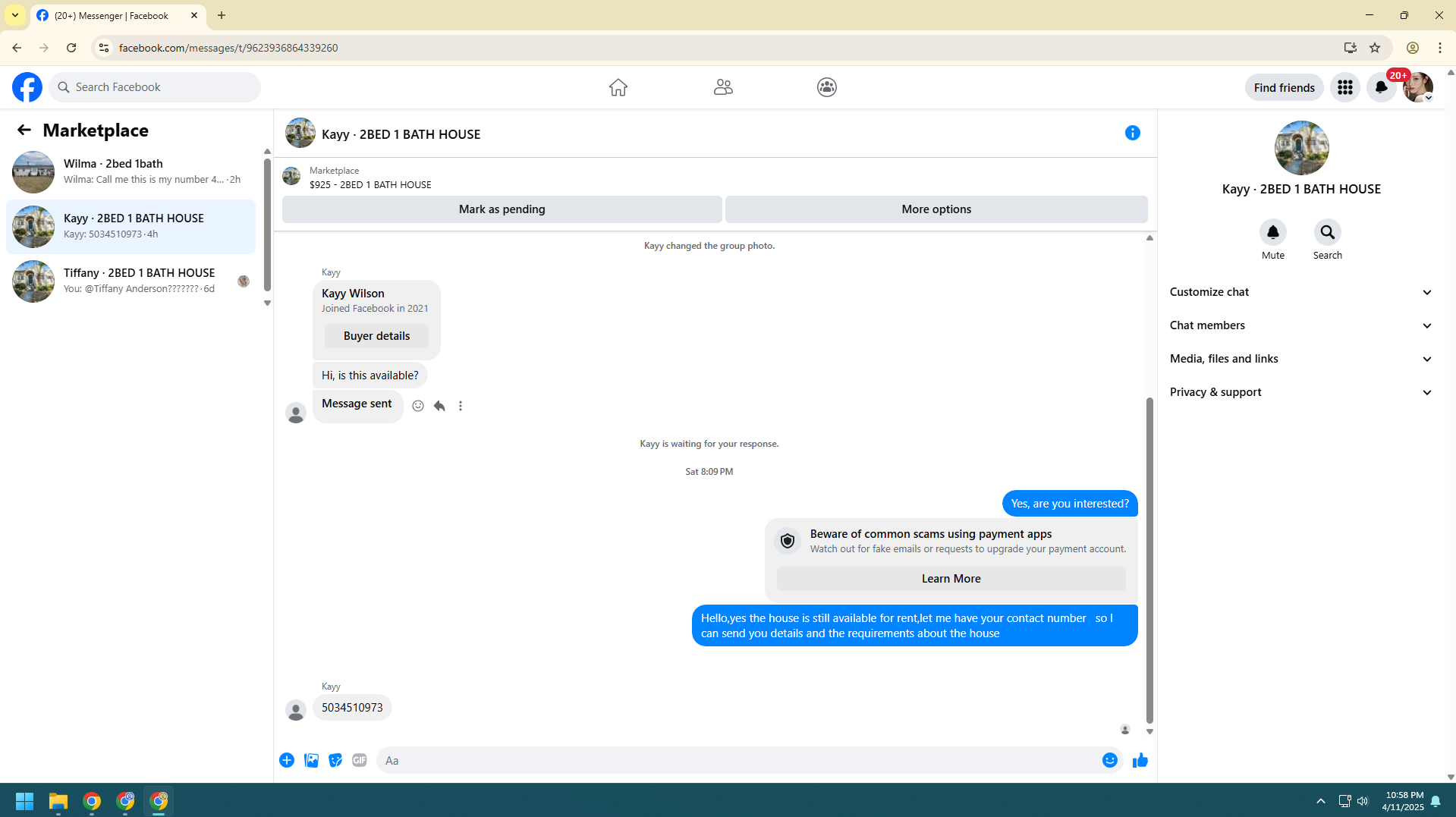Open more actions plus icon in composer
Screen dimensions: 1456x817
287,760
